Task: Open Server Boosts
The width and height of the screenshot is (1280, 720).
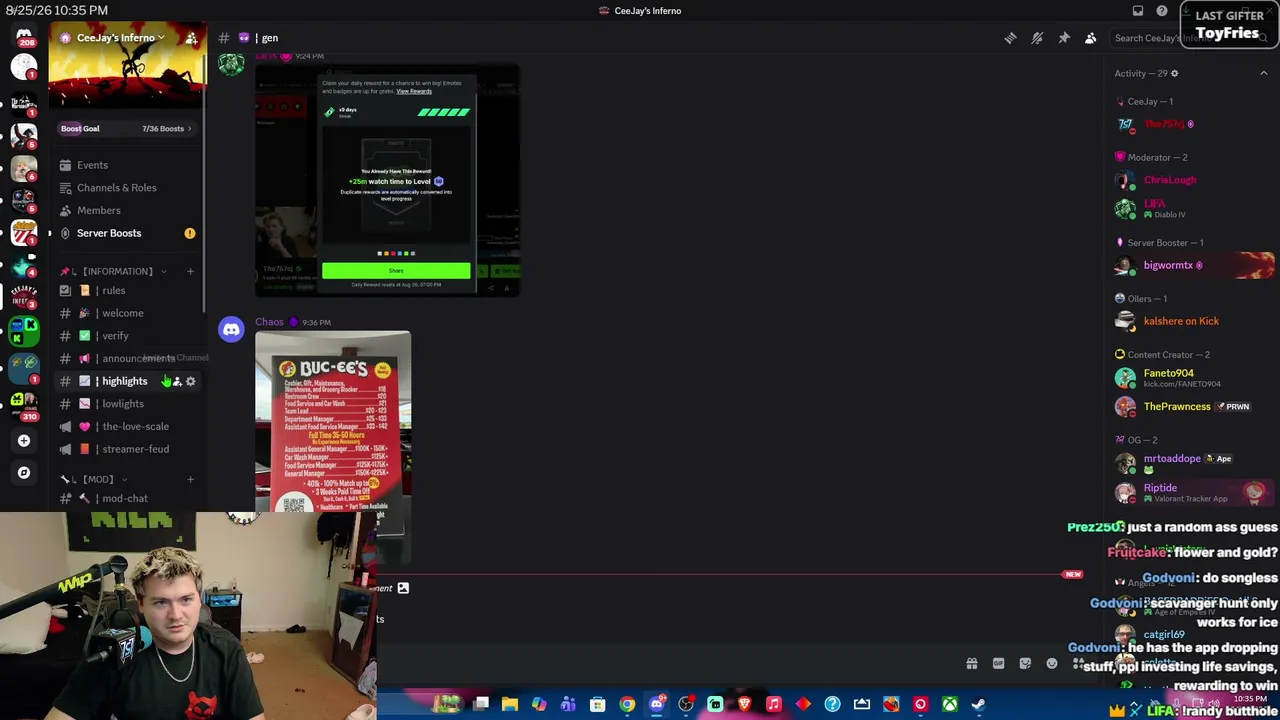Action: tap(126, 233)
